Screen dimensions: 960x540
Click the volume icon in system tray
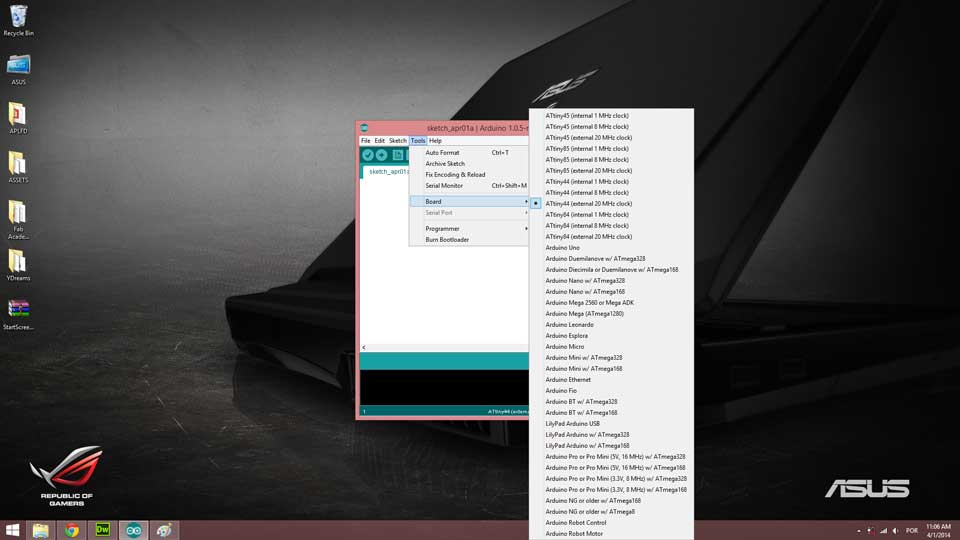(895, 531)
